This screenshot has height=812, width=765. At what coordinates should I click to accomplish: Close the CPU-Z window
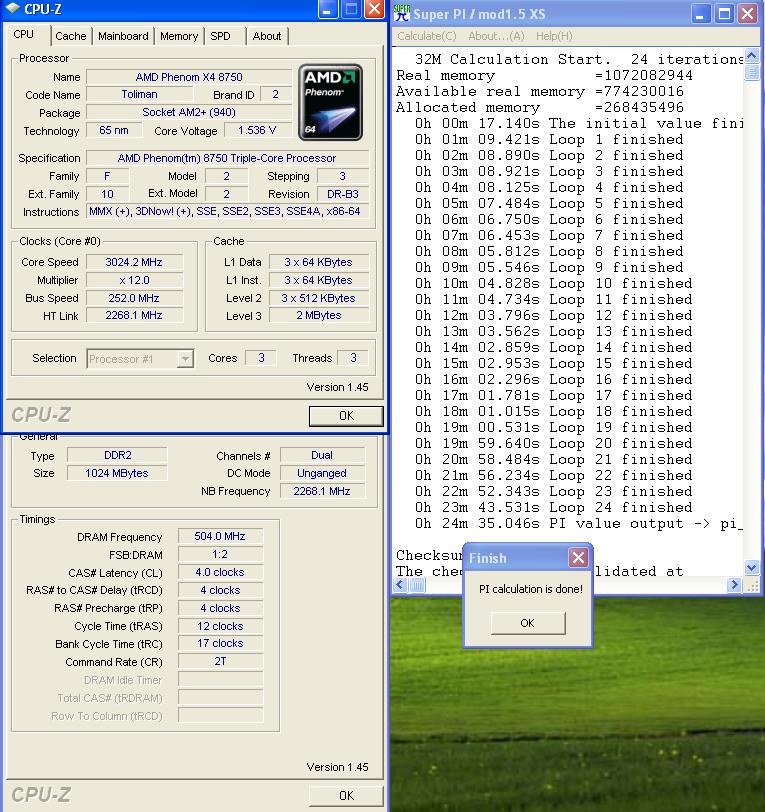374,9
